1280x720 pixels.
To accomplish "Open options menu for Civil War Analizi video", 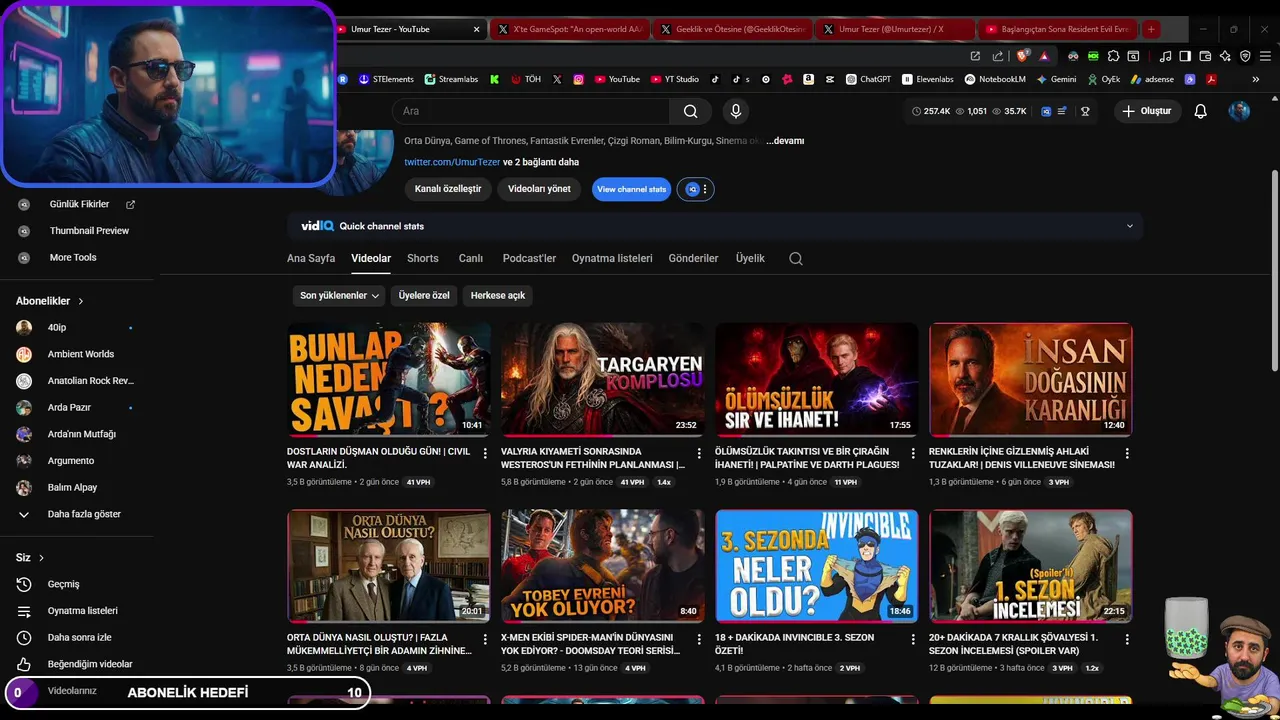I will pyautogui.click(x=485, y=453).
